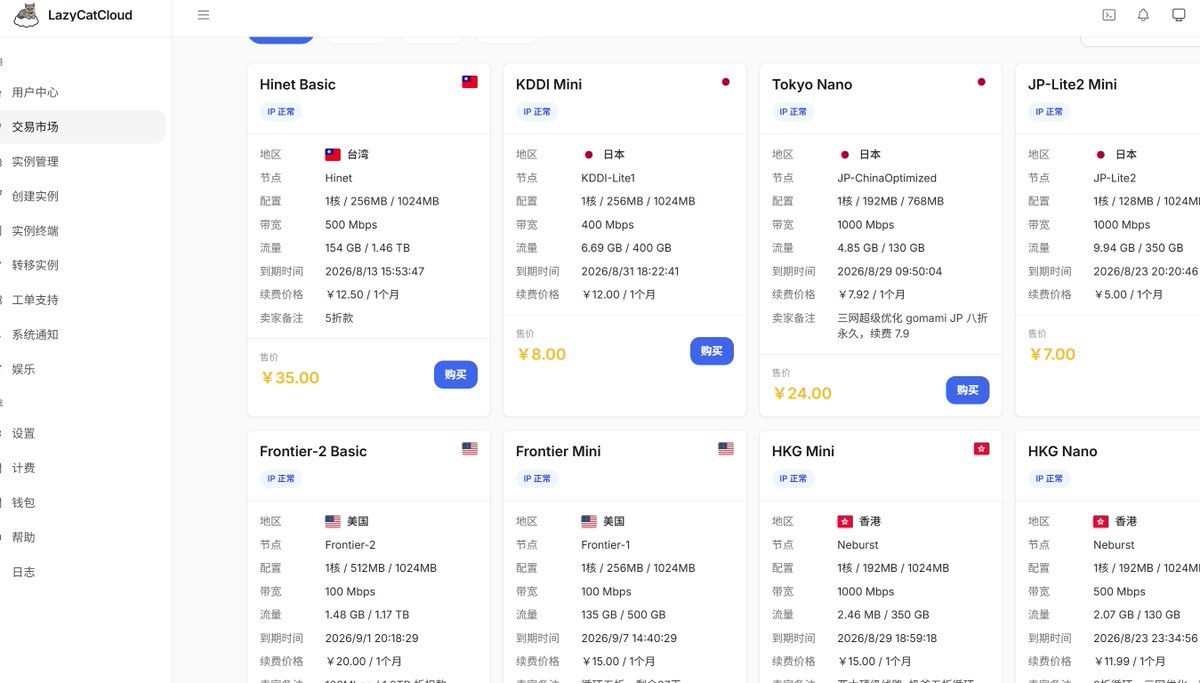The image size is (1200, 683).
Task: Click expiry 2026/8/13 15:53:47
Action: (375, 271)
